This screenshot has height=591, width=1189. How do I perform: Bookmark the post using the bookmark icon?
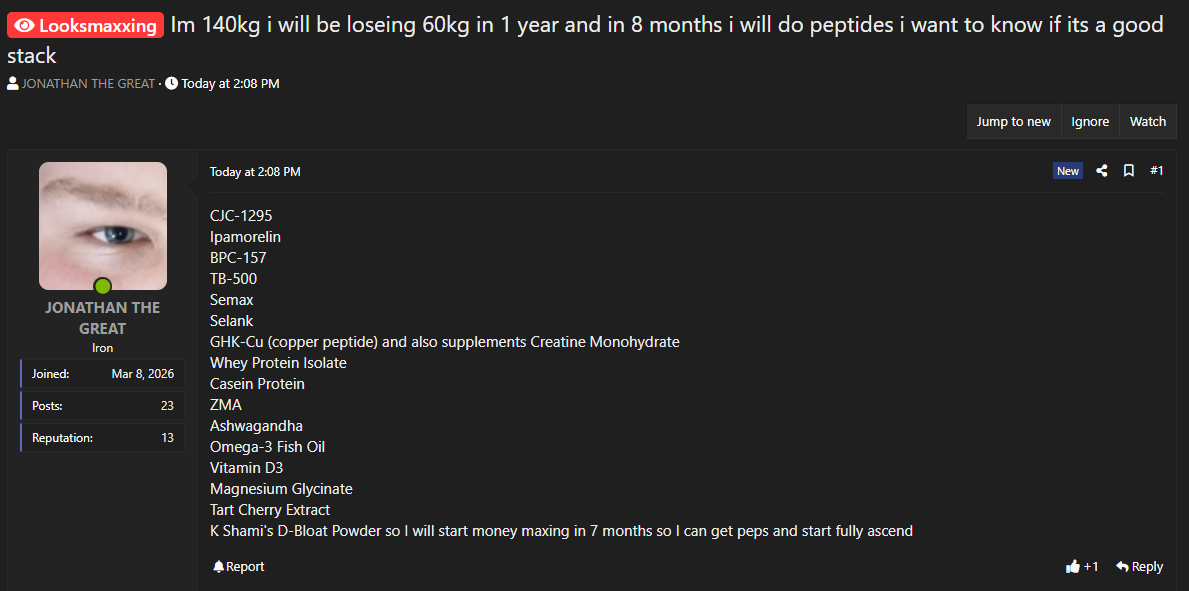(1129, 171)
